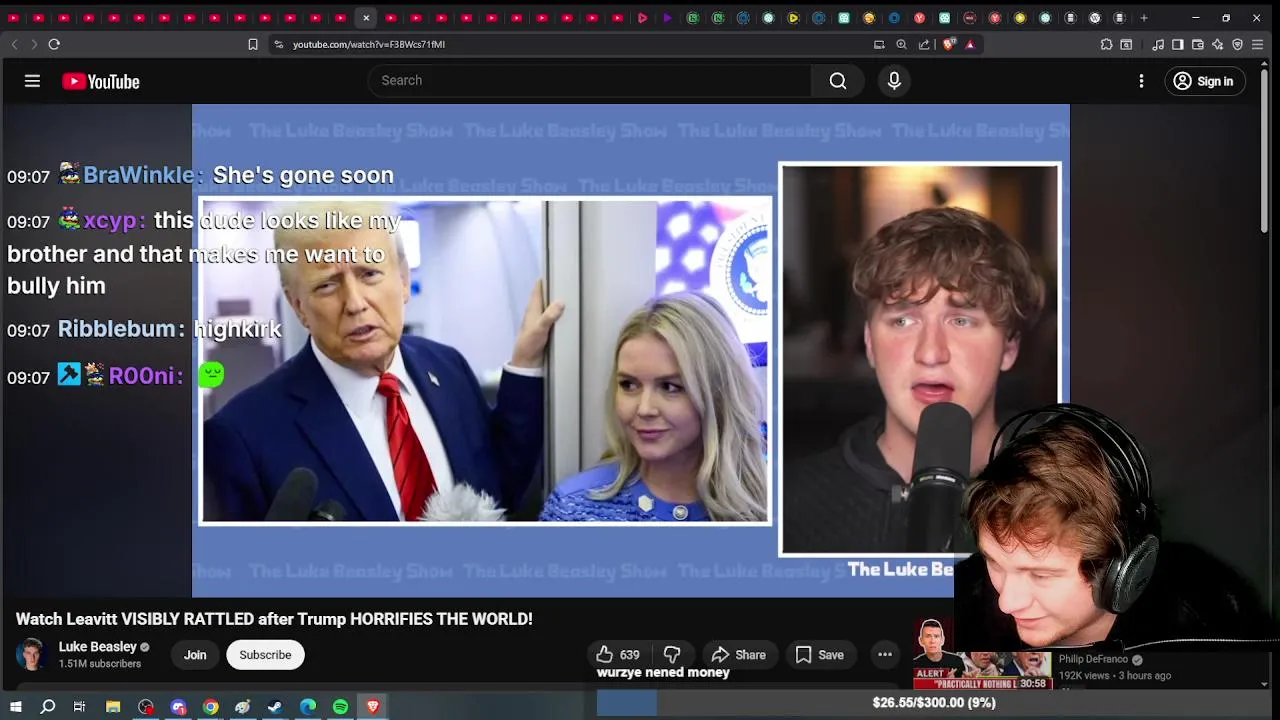Open the zoom magnifier in address bar

[901, 44]
